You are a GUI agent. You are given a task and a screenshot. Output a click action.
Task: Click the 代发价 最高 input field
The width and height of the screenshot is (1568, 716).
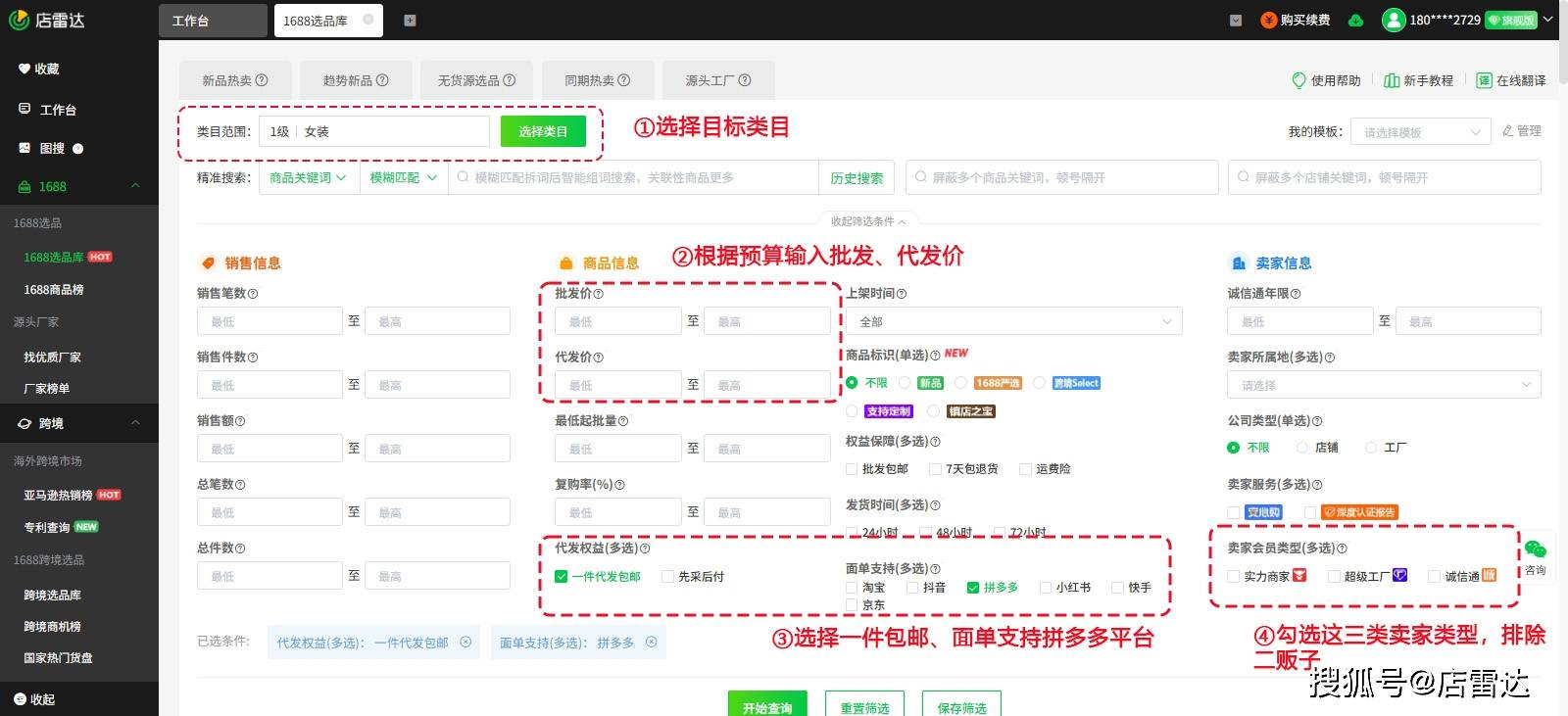pyautogui.click(x=767, y=385)
